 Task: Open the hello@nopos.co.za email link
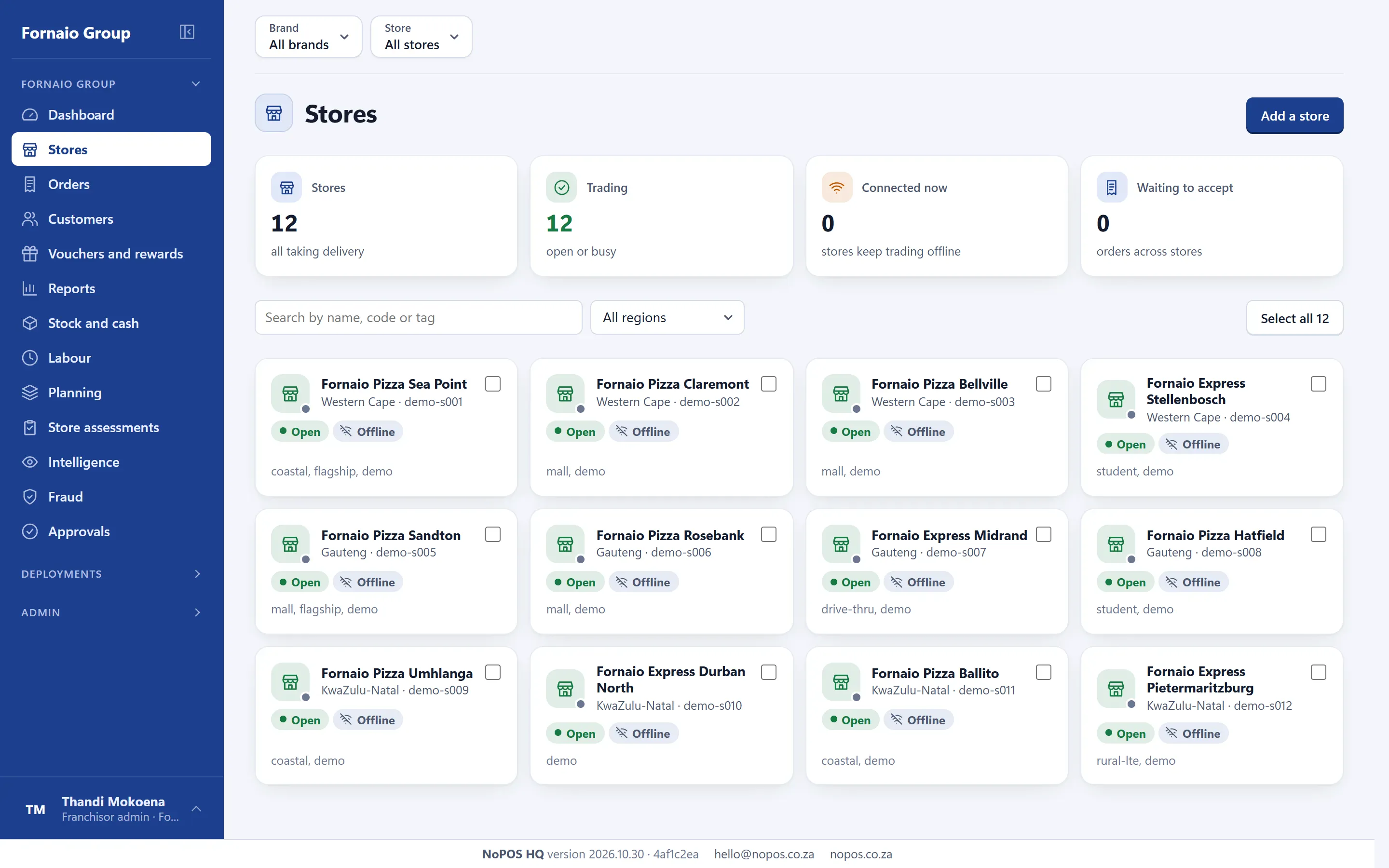coord(764,854)
